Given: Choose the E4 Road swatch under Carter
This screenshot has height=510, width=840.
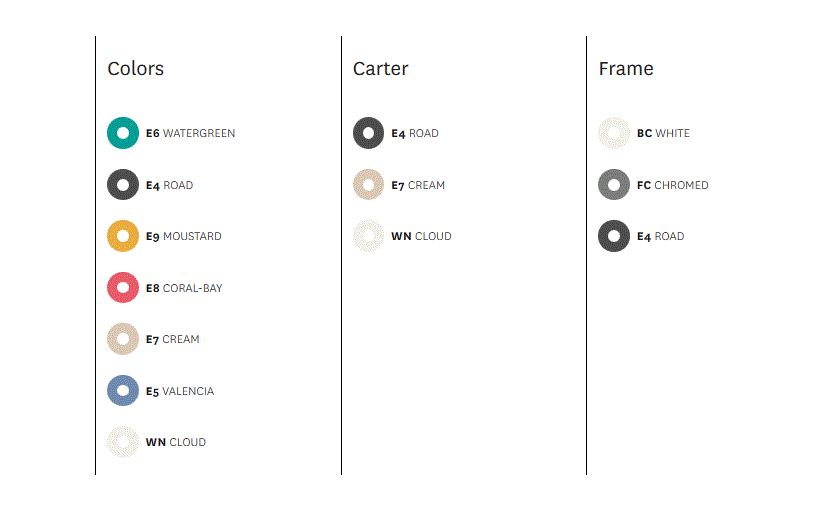Looking at the screenshot, I should (x=369, y=133).
